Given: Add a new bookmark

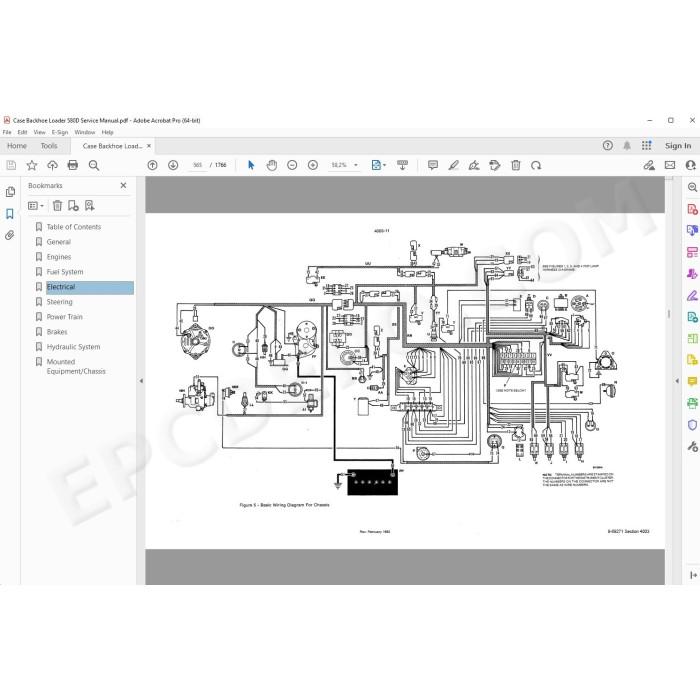Looking at the screenshot, I should 73,205.
